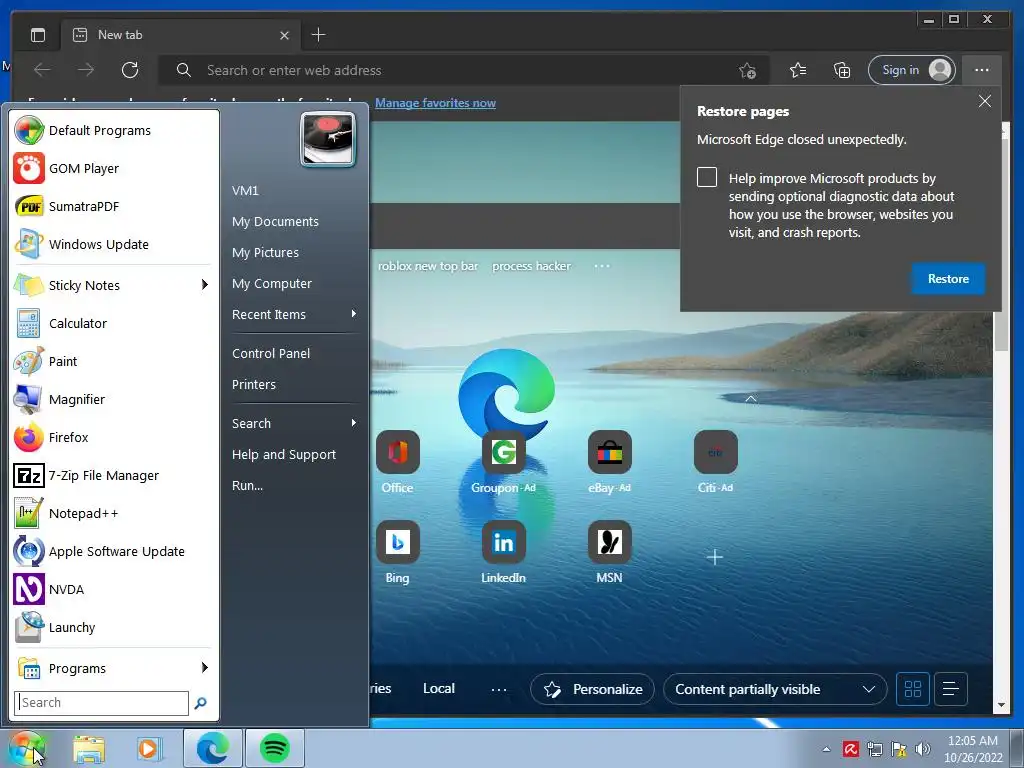Add this page to favorites
The image size is (1024, 768).
[x=748, y=70]
